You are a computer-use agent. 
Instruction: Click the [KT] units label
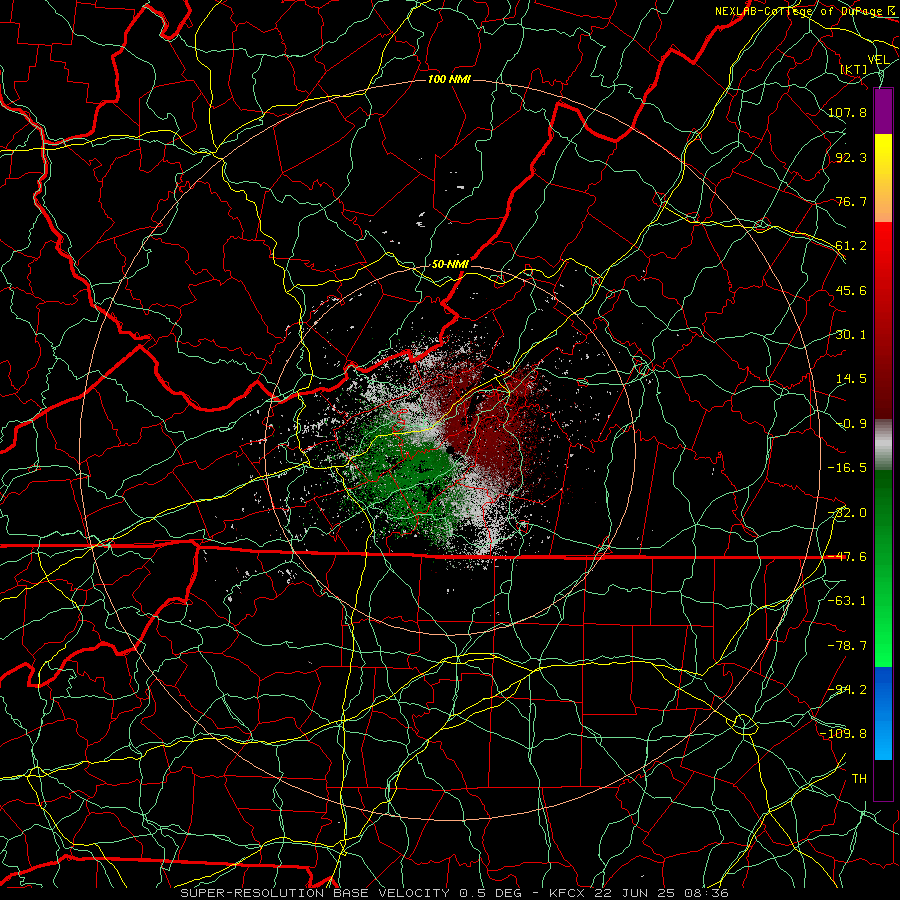point(854,69)
